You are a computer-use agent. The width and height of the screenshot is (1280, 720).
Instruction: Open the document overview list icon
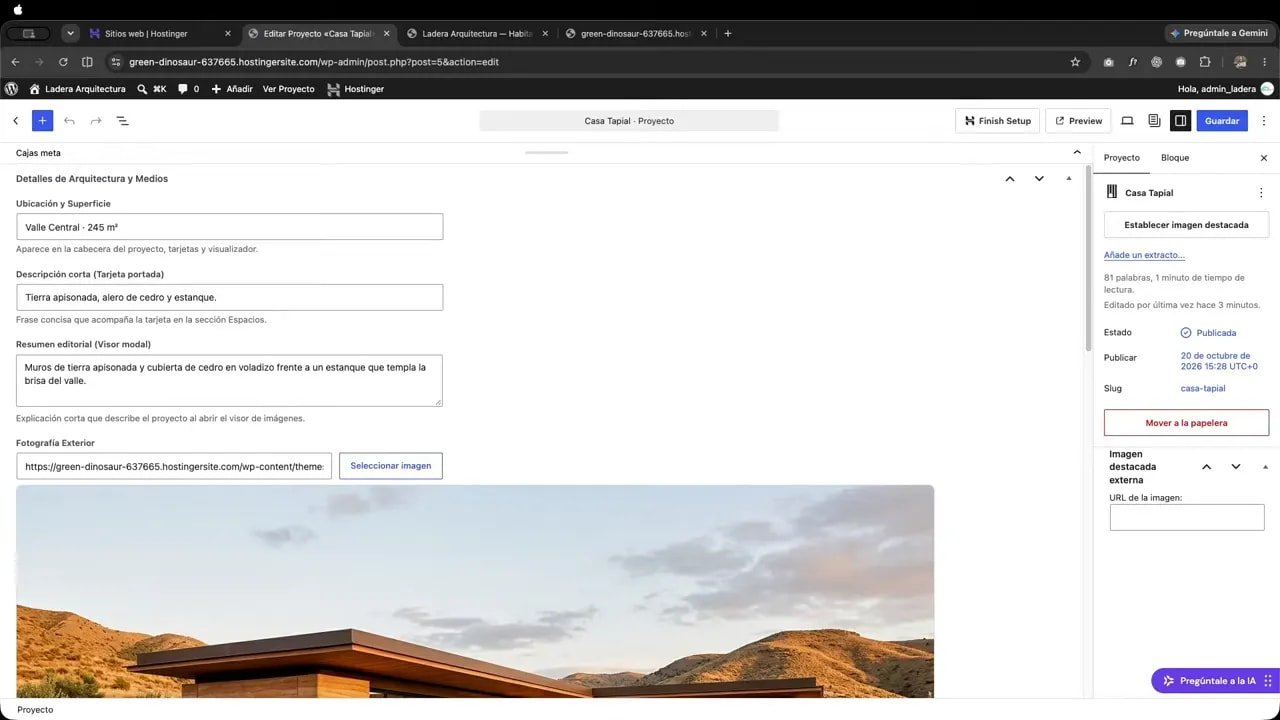[122, 121]
